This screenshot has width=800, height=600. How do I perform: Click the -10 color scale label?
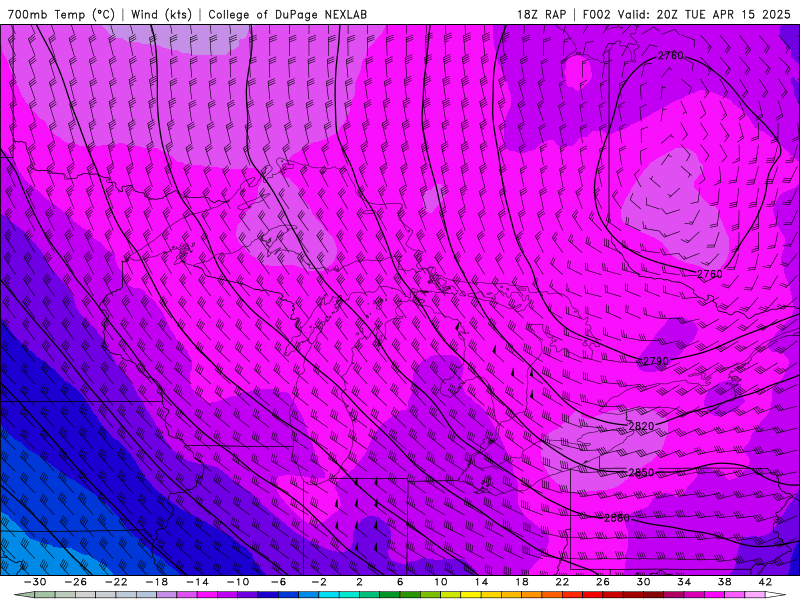tap(238, 582)
